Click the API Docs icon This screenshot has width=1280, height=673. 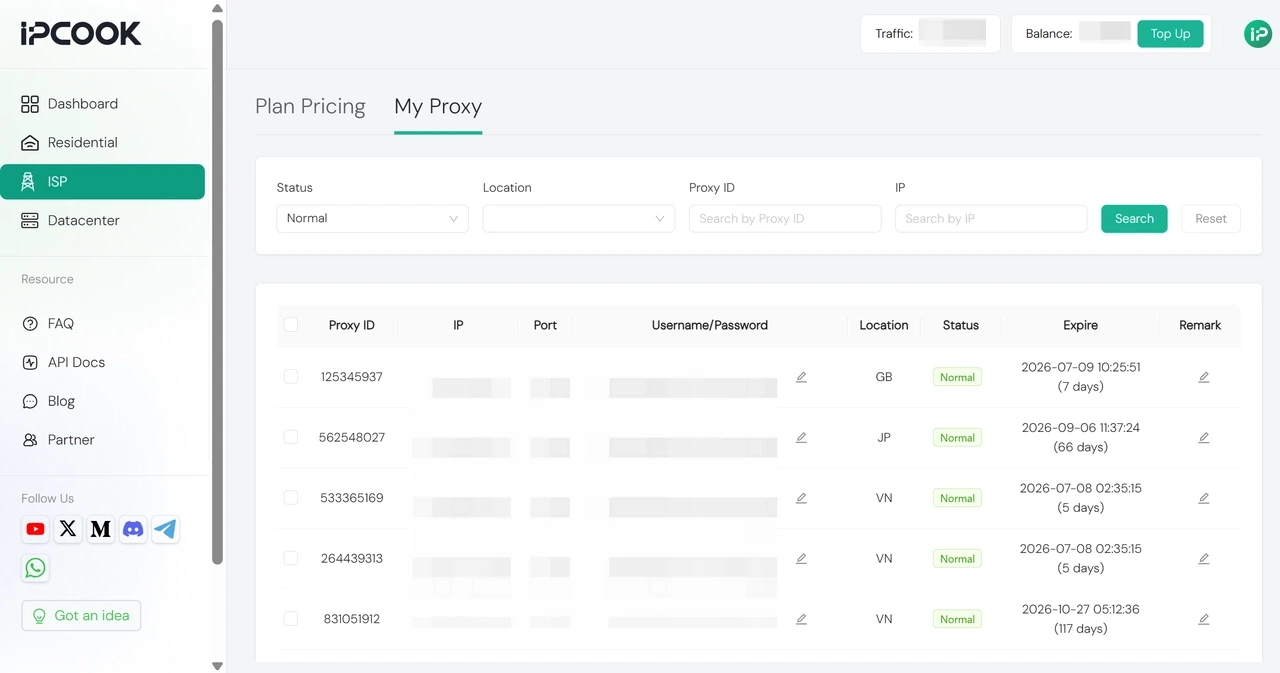click(30, 363)
